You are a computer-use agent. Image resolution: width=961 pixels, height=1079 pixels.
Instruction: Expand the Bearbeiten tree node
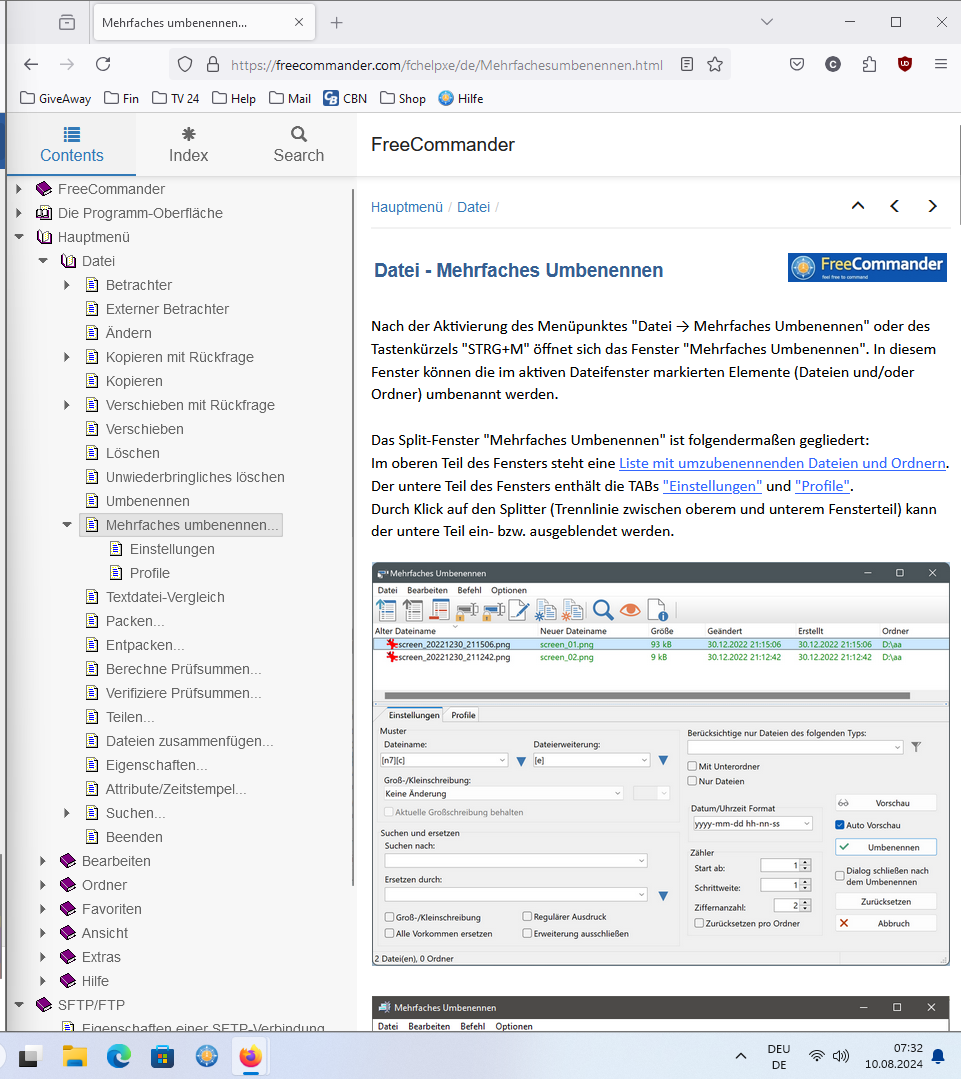[x=43, y=861]
